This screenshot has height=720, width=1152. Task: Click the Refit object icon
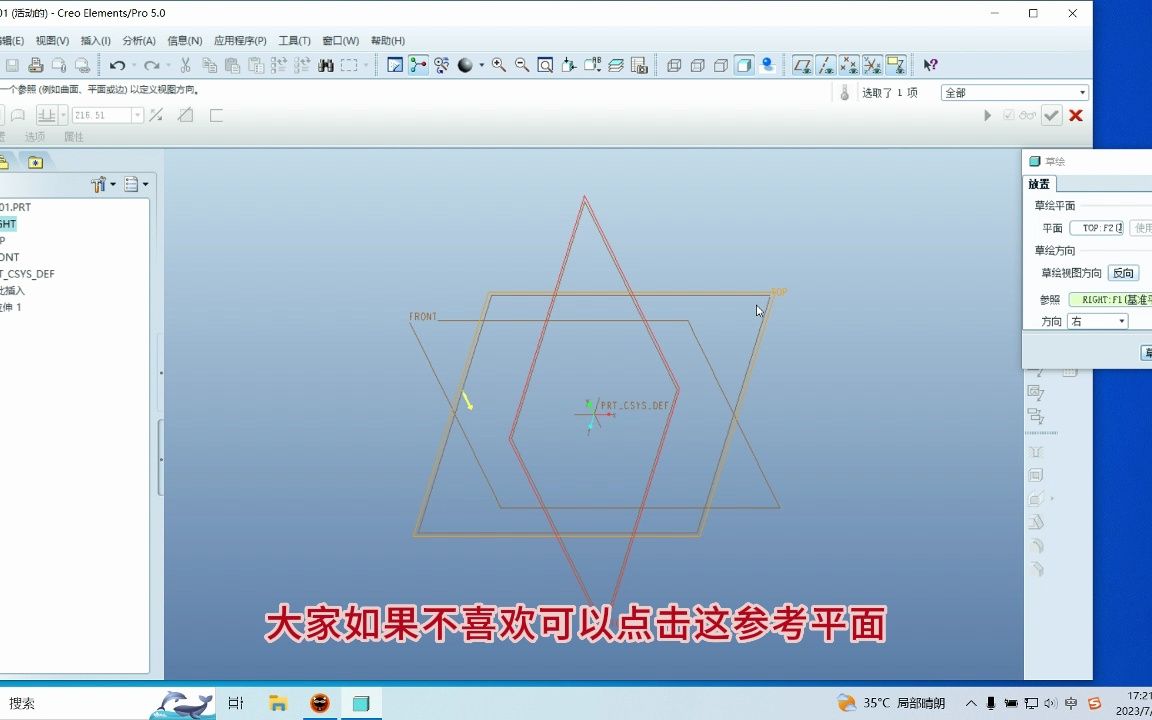[x=547, y=65]
